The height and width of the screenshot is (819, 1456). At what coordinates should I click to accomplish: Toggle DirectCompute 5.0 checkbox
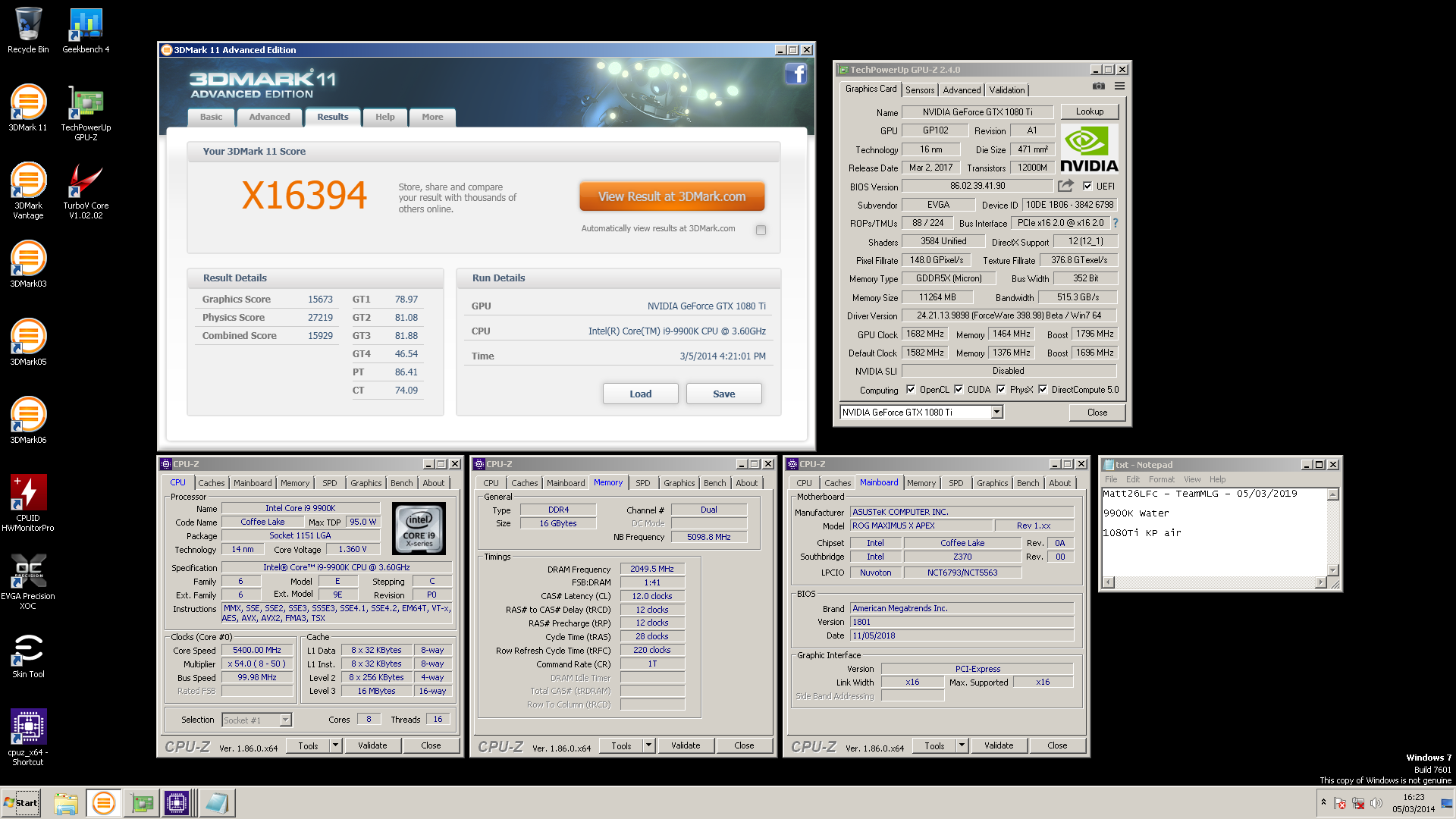tap(1043, 390)
